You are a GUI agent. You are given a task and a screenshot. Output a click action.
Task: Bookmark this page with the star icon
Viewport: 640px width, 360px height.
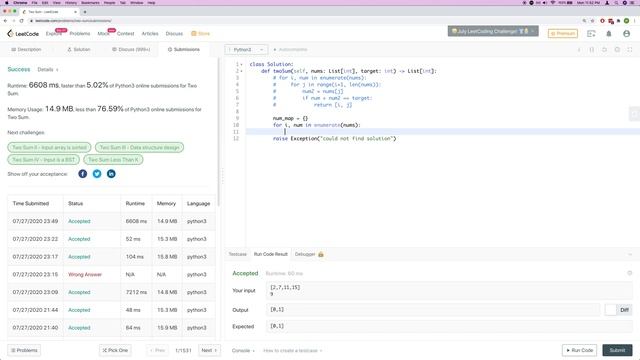[x=592, y=20]
